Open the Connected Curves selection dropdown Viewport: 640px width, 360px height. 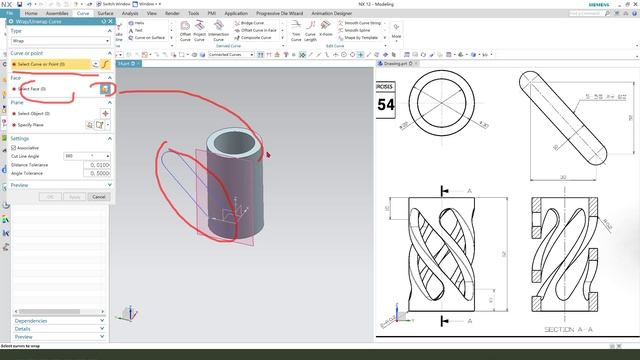[x=231, y=54]
